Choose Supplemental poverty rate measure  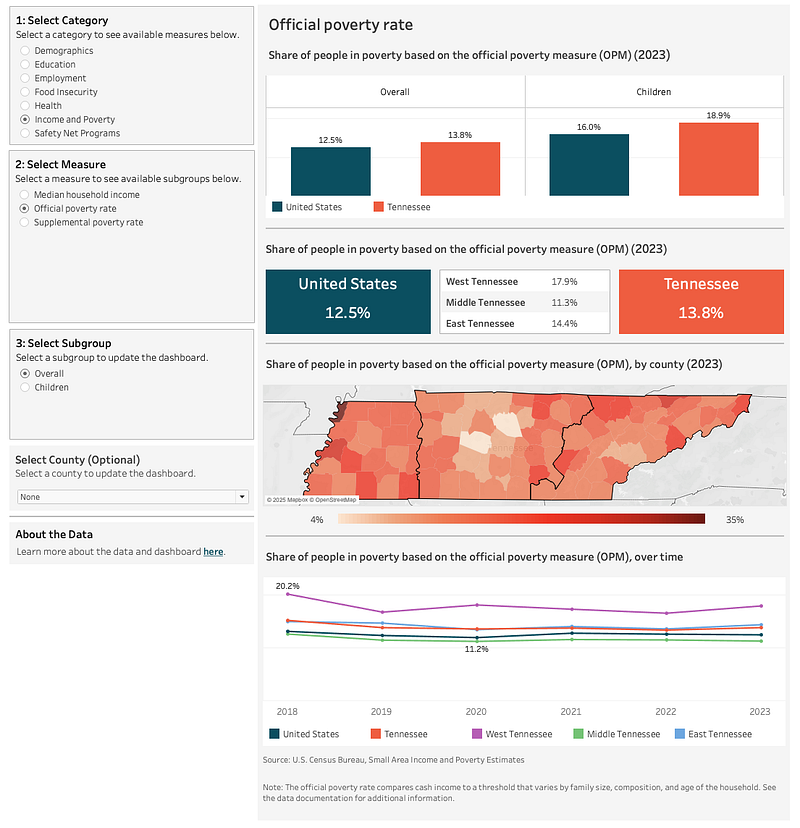click(25, 222)
